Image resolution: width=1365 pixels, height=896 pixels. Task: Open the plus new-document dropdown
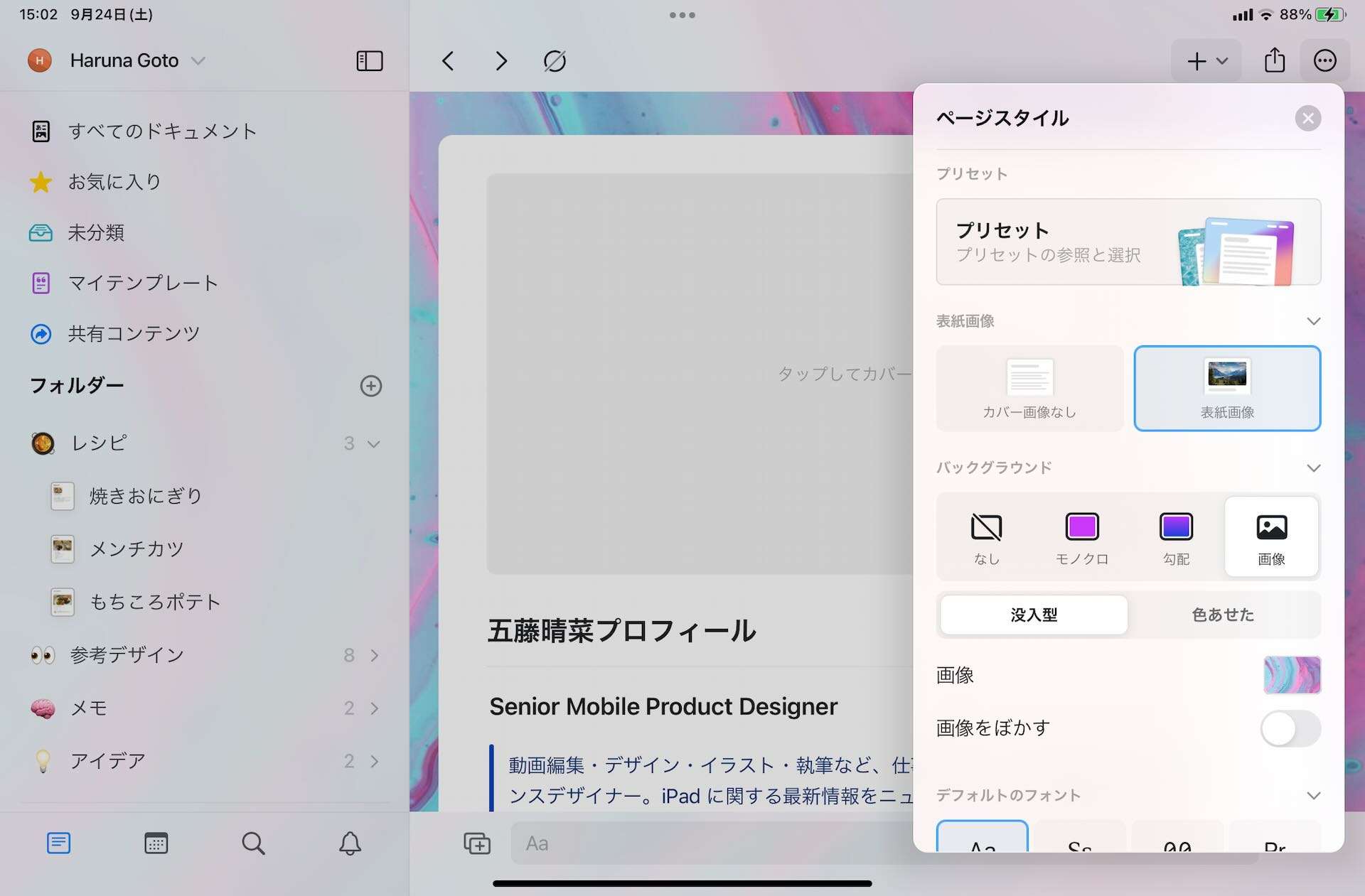tap(1206, 61)
